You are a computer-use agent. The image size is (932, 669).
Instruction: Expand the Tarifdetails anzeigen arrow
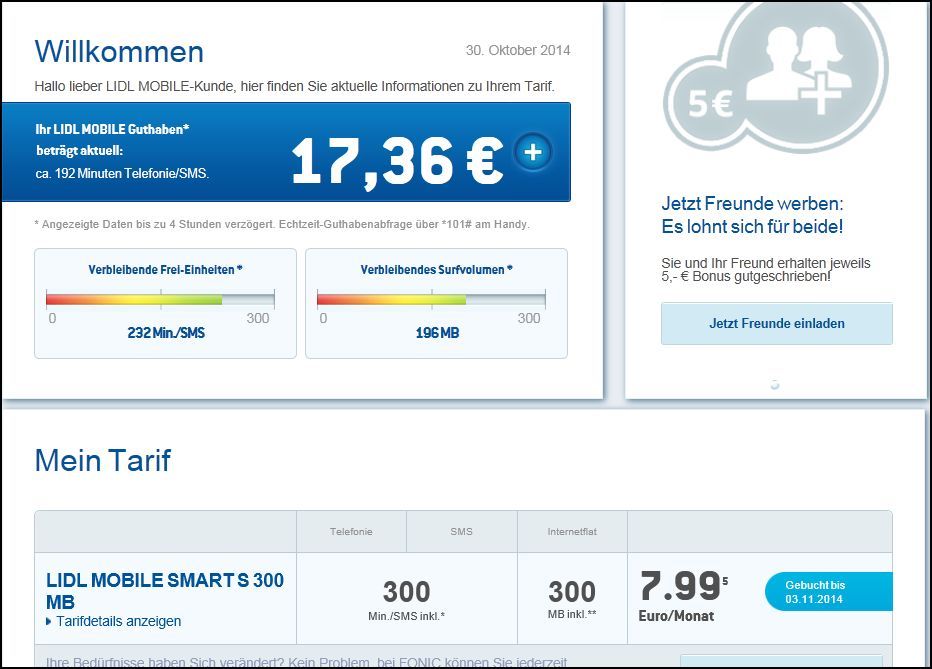pos(49,622)
